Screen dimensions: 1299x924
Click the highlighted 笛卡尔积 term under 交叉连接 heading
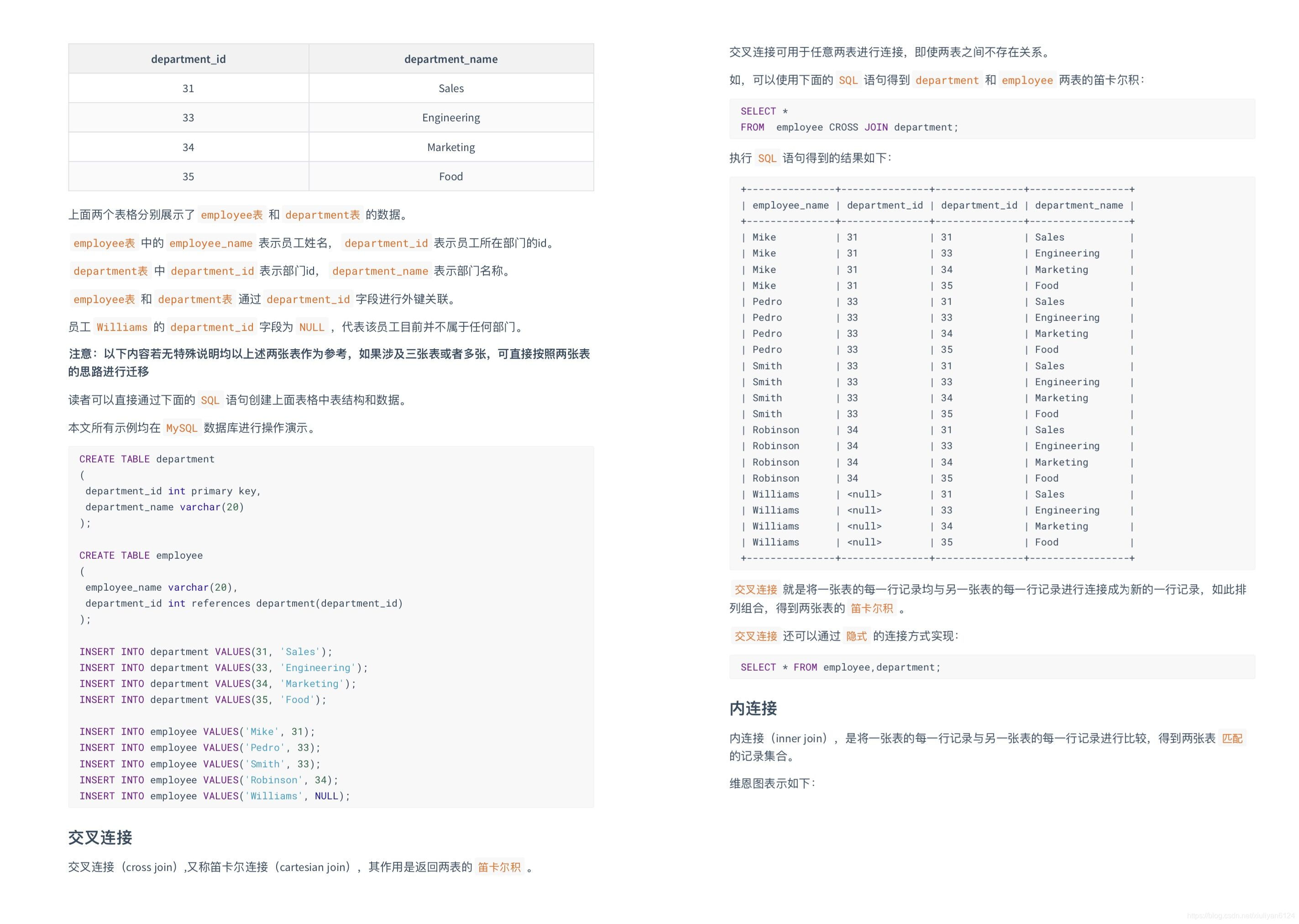tap(499, 866)
